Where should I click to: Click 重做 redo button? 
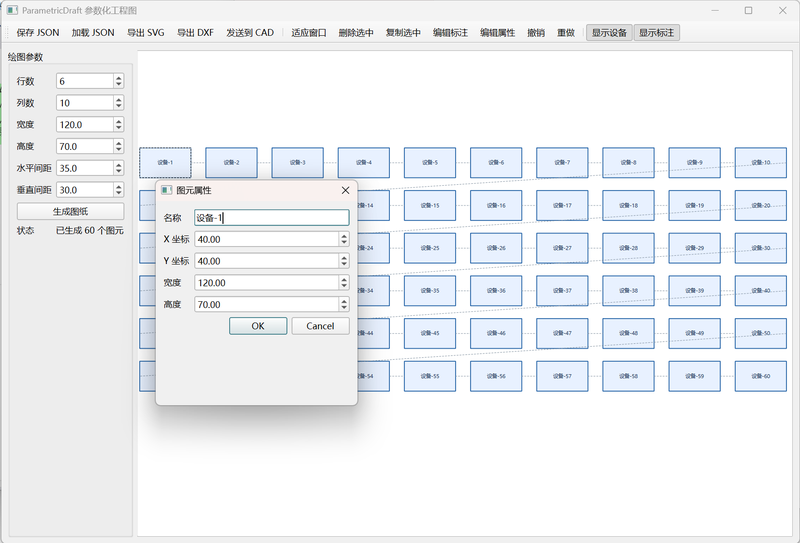[x=566, y=33]
